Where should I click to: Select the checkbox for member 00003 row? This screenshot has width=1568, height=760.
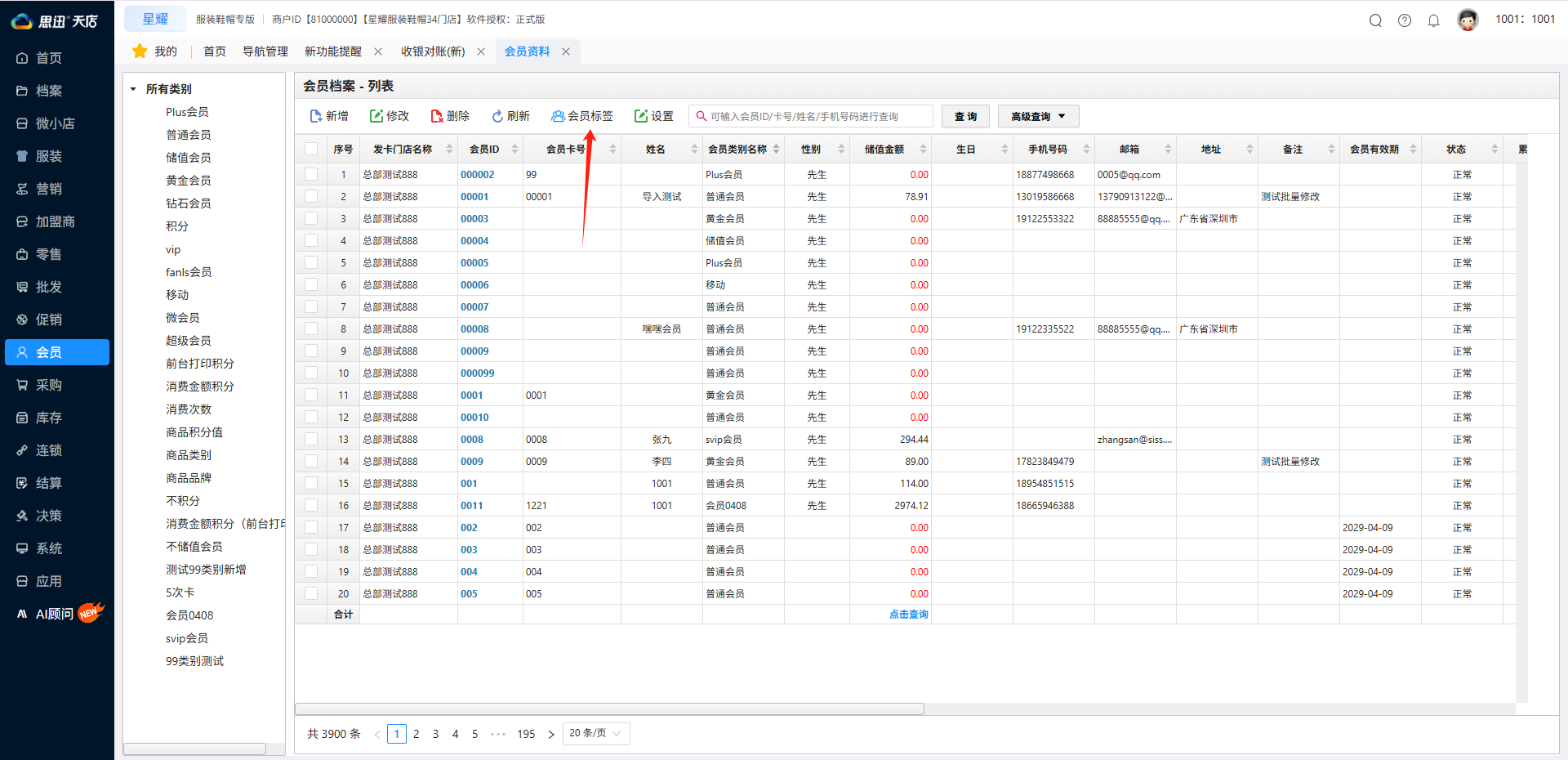[311, 218]
